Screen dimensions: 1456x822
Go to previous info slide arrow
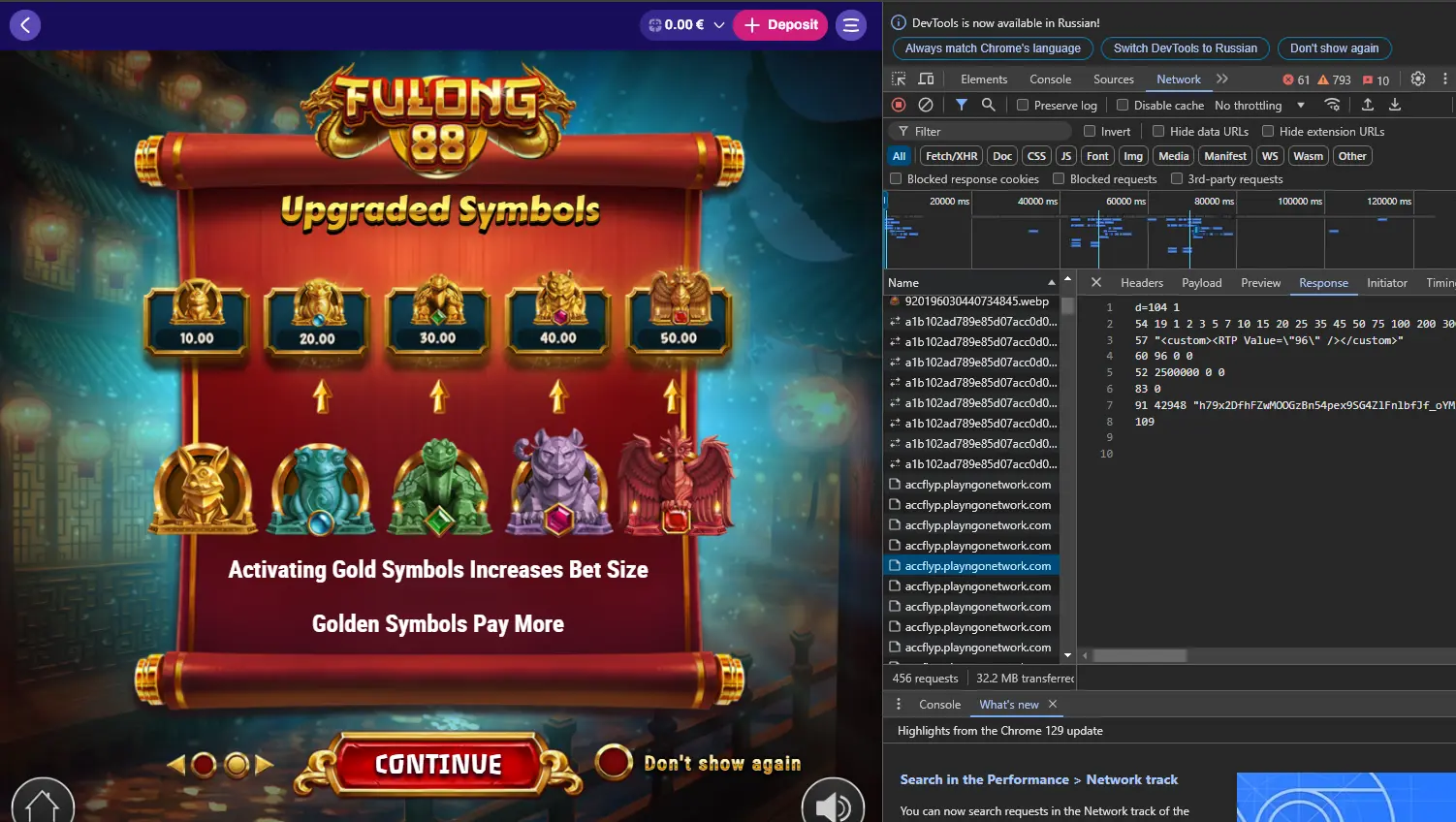pos(175,765)
